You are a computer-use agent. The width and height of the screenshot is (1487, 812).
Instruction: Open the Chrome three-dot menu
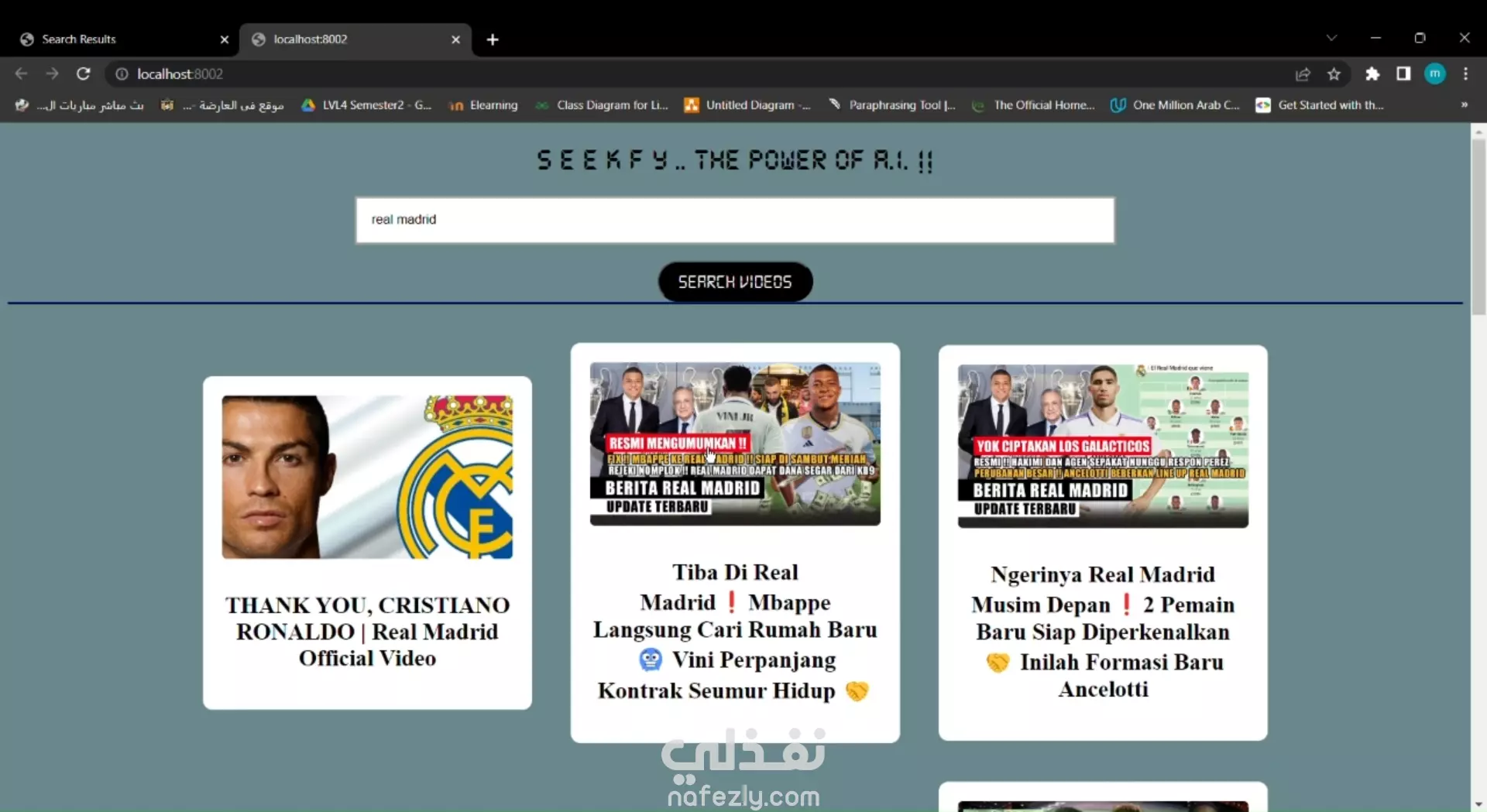(1465, 74)
